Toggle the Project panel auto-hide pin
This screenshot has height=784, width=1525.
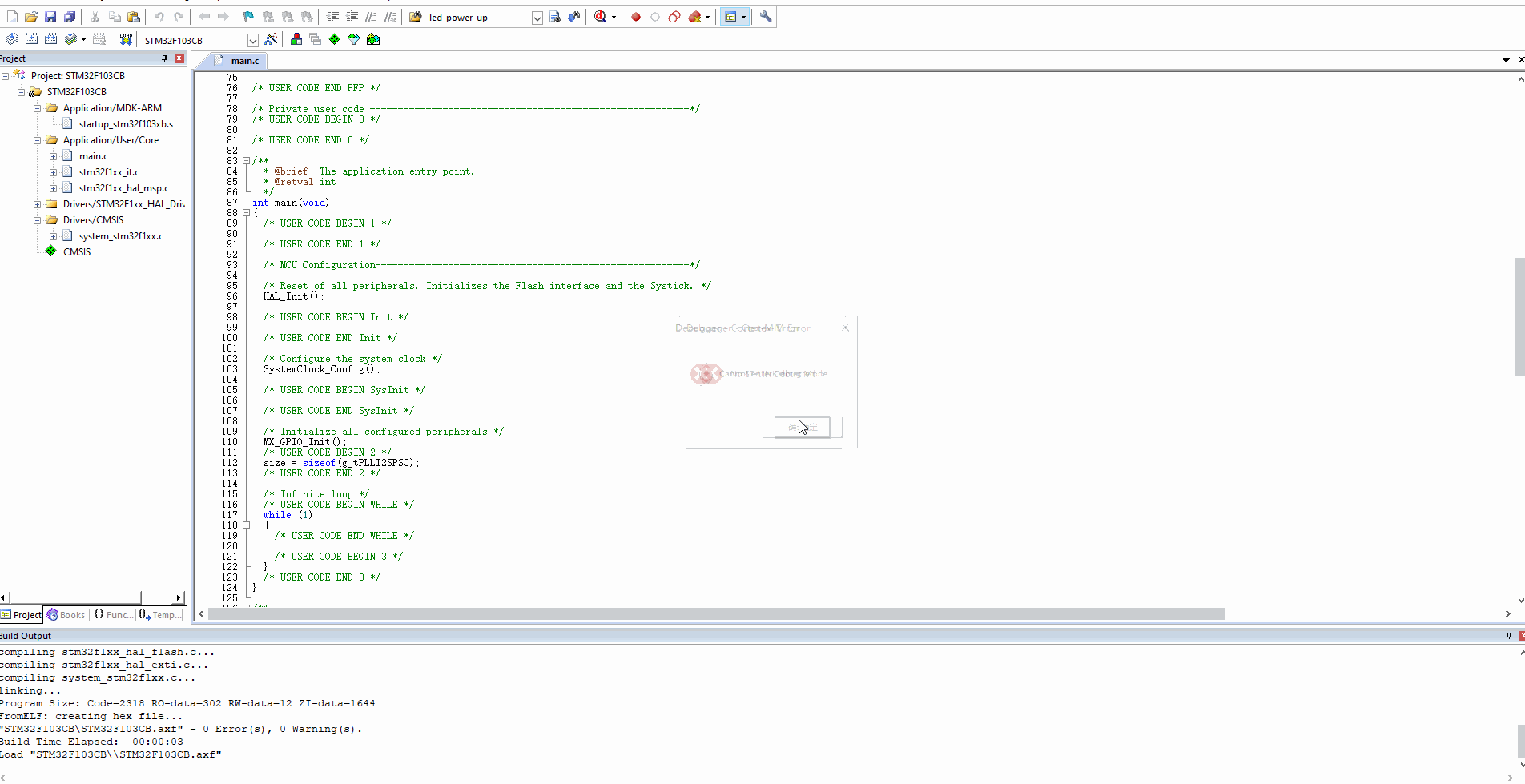165,58
